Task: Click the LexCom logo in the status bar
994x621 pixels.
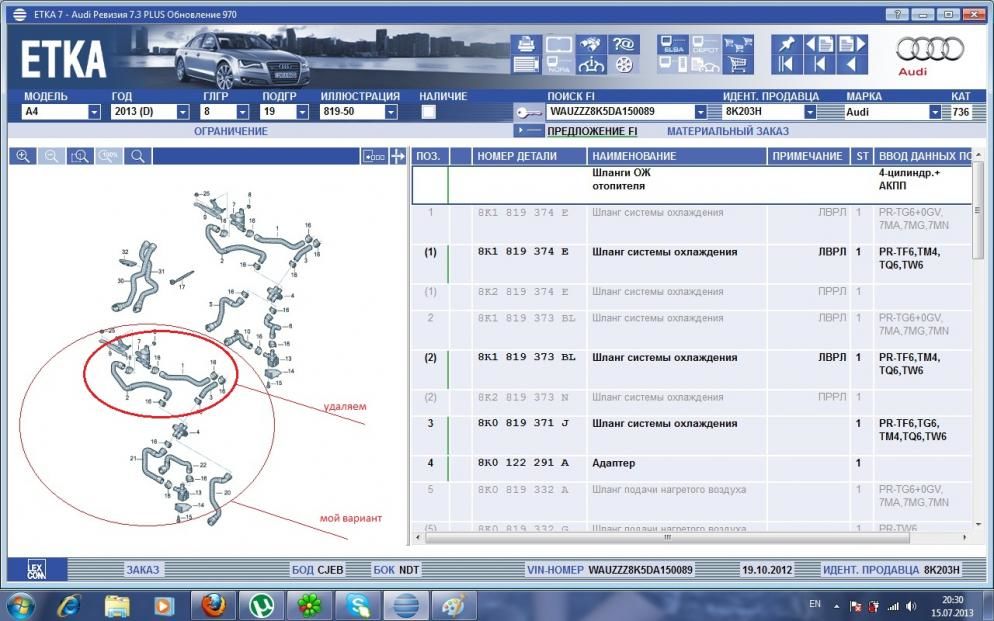Action: point(37,570)
